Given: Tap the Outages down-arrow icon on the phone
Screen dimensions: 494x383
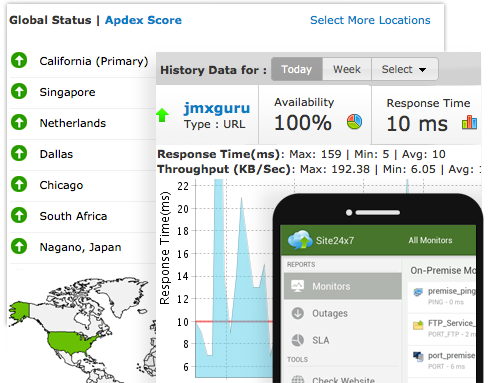Looking at the screenshot, I should click(x=297, y=313).
